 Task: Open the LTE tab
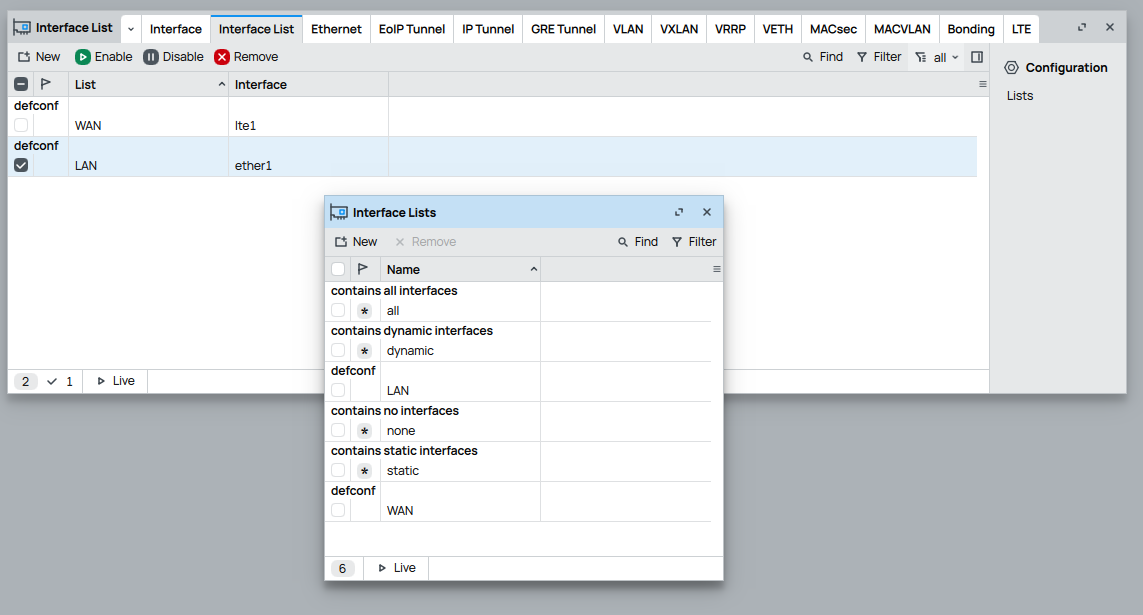(1021, 29)
